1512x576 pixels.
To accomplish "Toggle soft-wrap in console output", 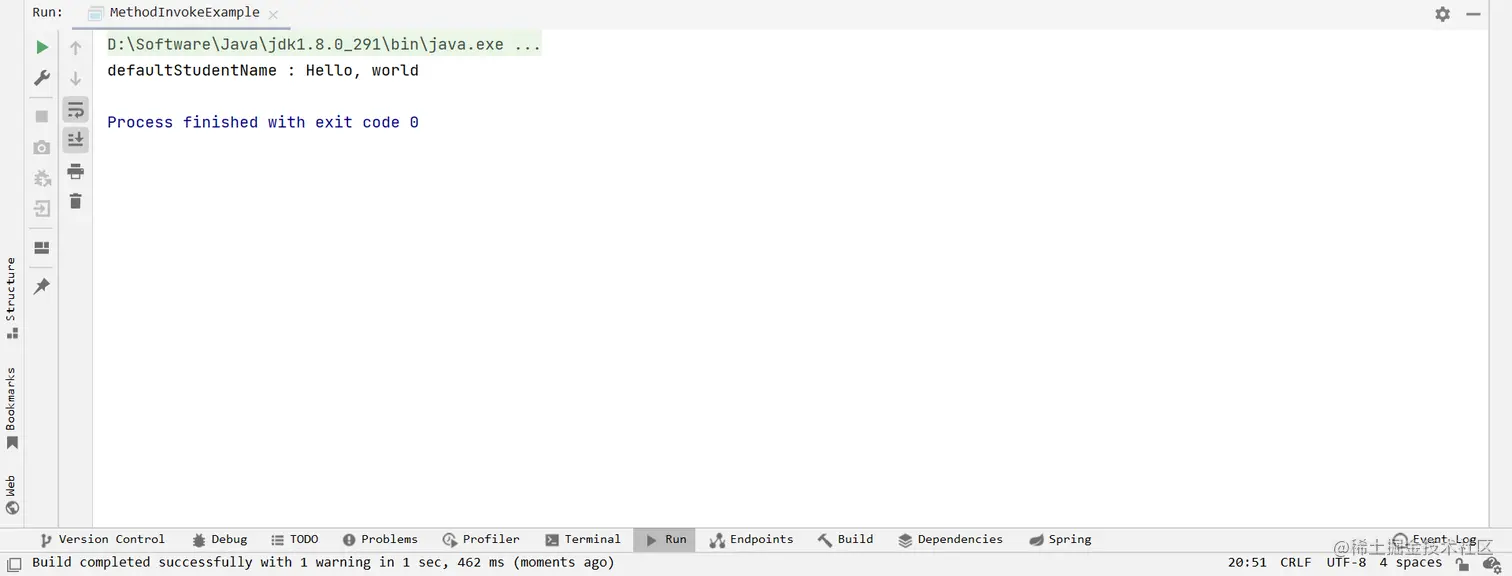I will point(75,109).
